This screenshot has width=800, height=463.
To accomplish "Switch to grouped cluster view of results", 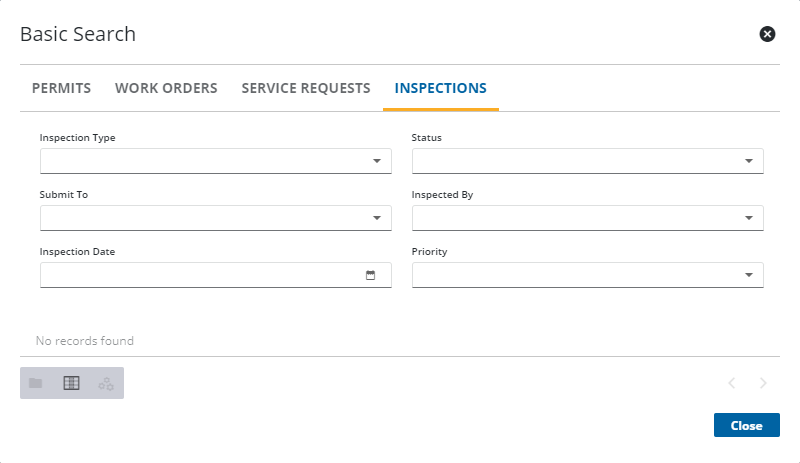I will [x=106, y=383].
